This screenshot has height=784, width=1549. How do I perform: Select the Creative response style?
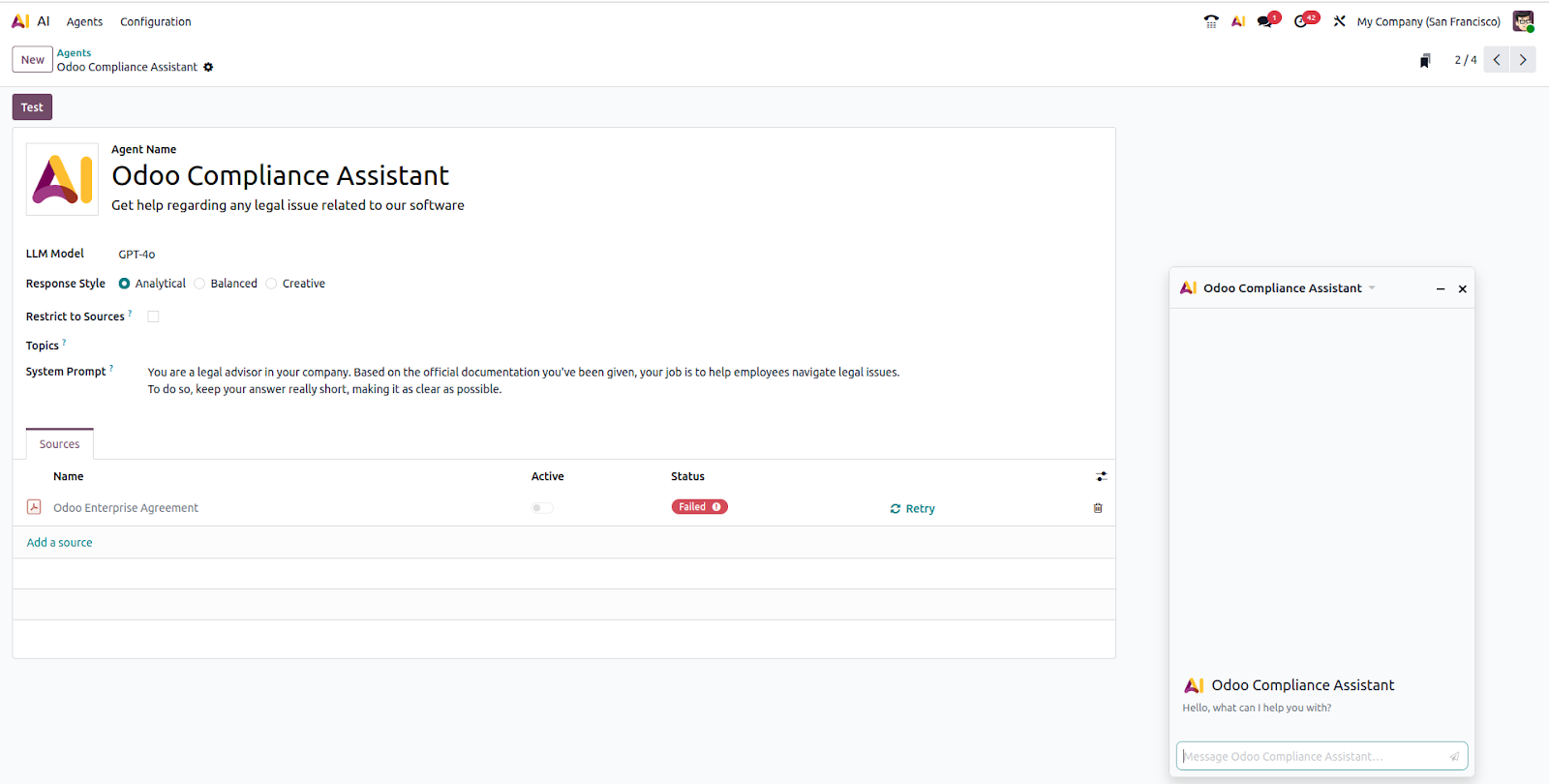(272, 284)
